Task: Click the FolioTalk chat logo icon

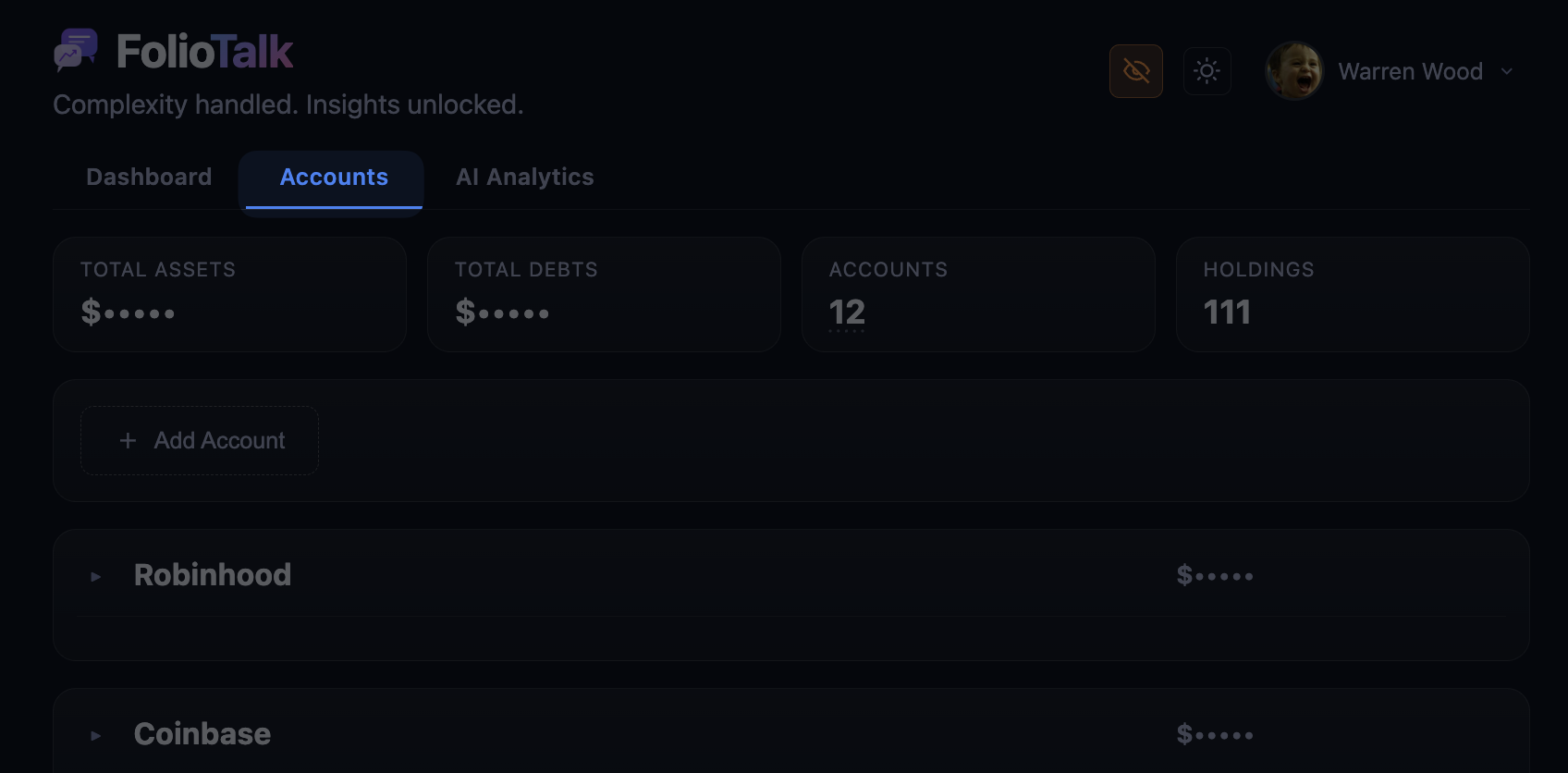Action: coord(75,51)
